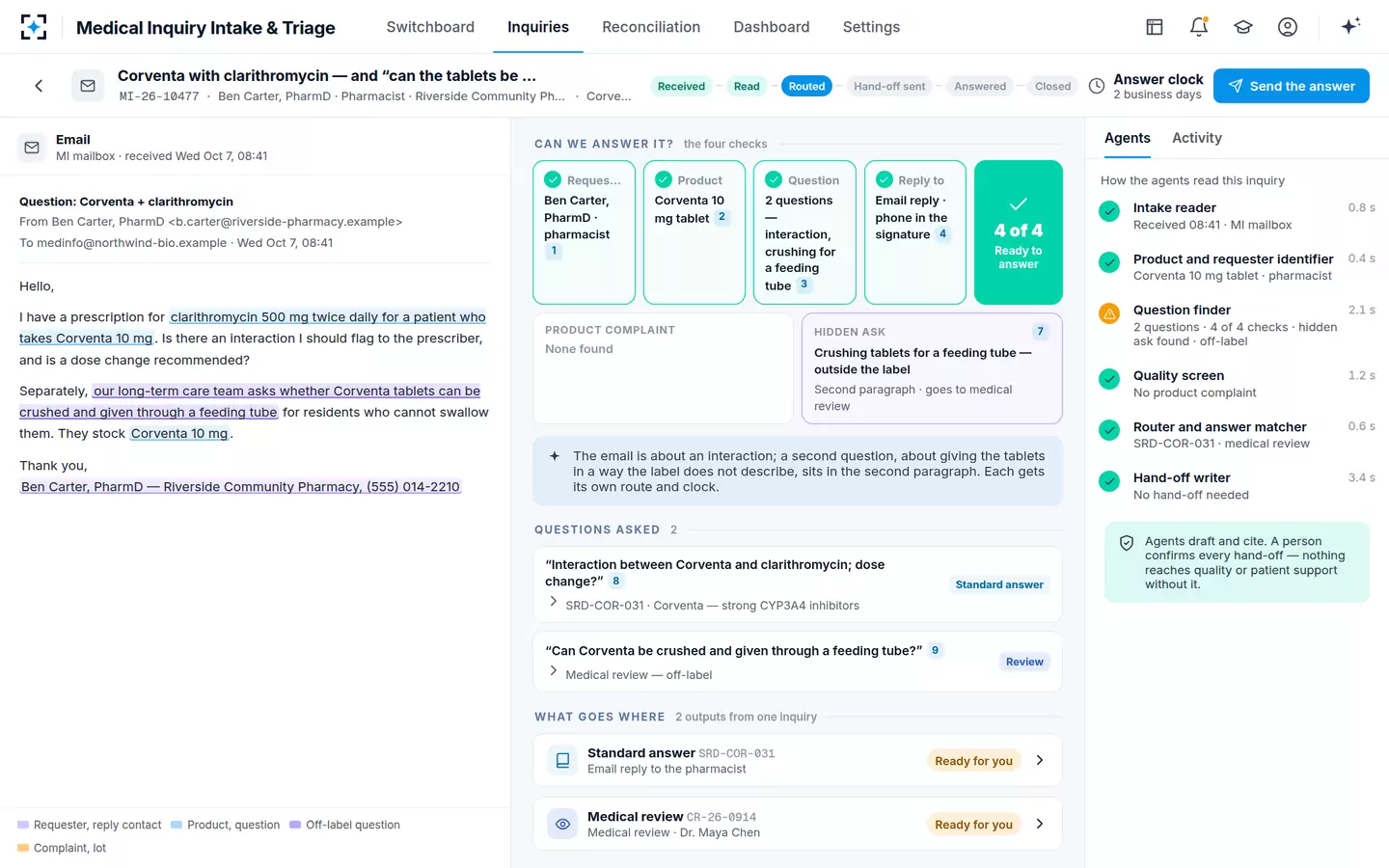This screenshot has height=868, width=1389.
Task: Toggle the Product check card
Action: pos(694,232)
